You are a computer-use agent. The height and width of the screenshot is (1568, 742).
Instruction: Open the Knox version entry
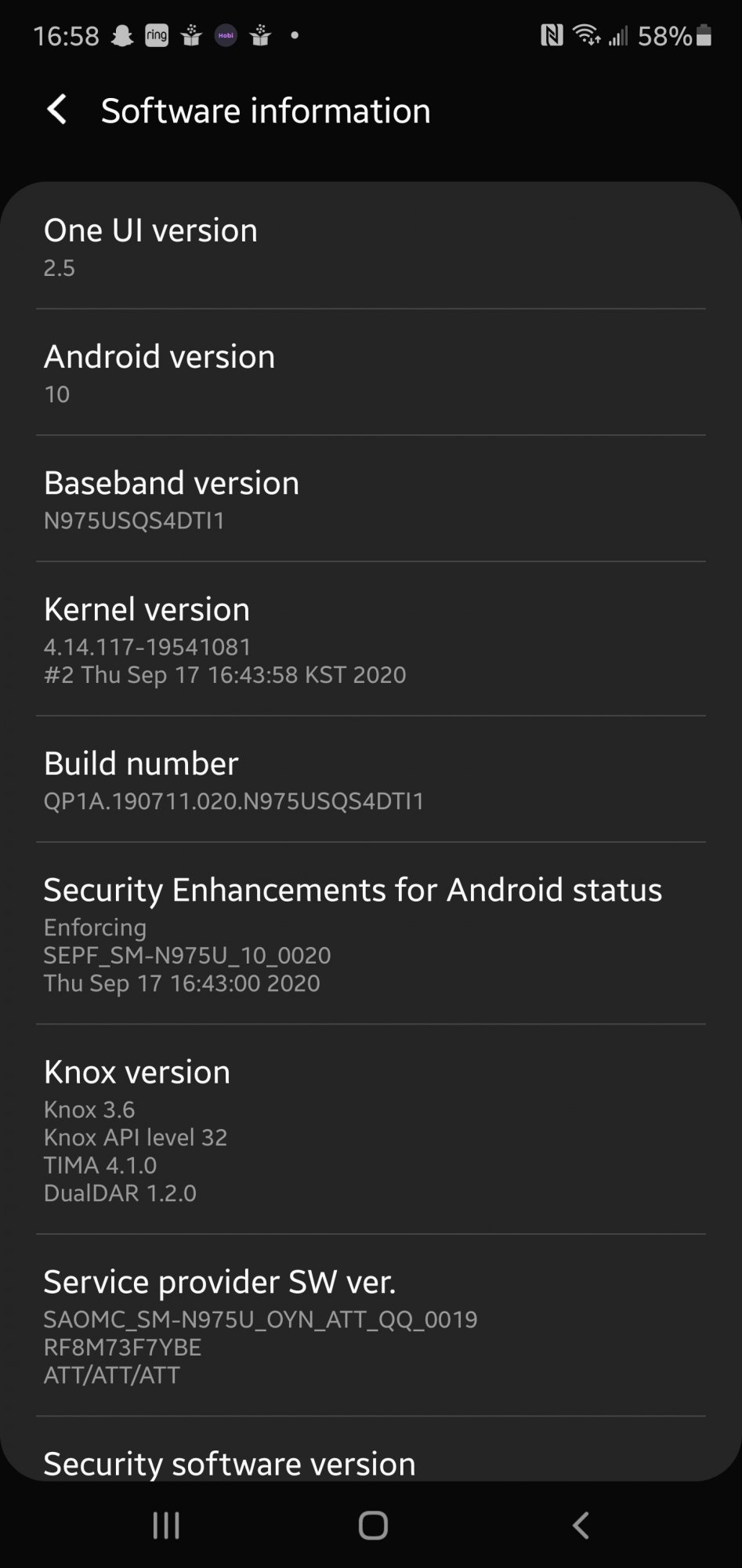371,1130
